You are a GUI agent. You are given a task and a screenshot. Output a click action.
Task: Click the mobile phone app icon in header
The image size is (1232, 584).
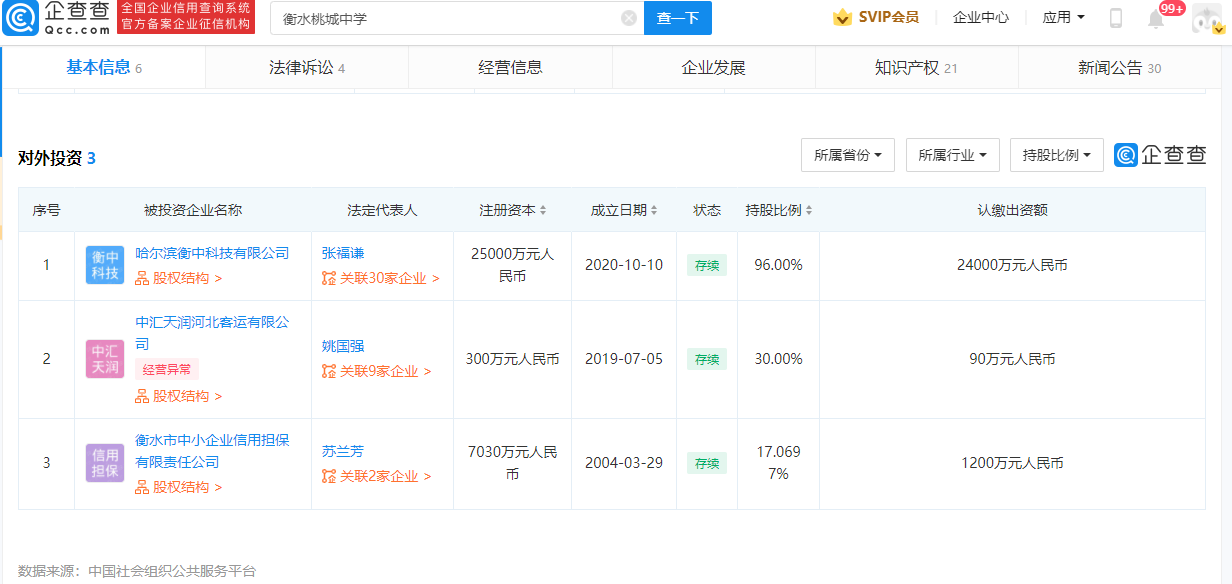(1113, 17)
